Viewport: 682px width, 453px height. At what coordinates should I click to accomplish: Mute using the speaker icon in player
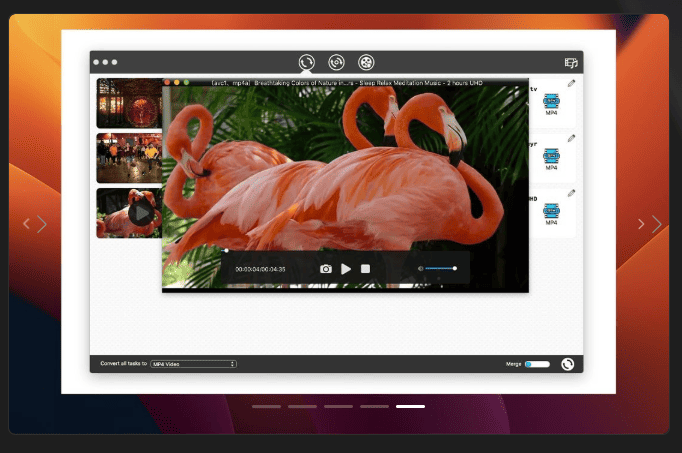click(x=420, y=269)
